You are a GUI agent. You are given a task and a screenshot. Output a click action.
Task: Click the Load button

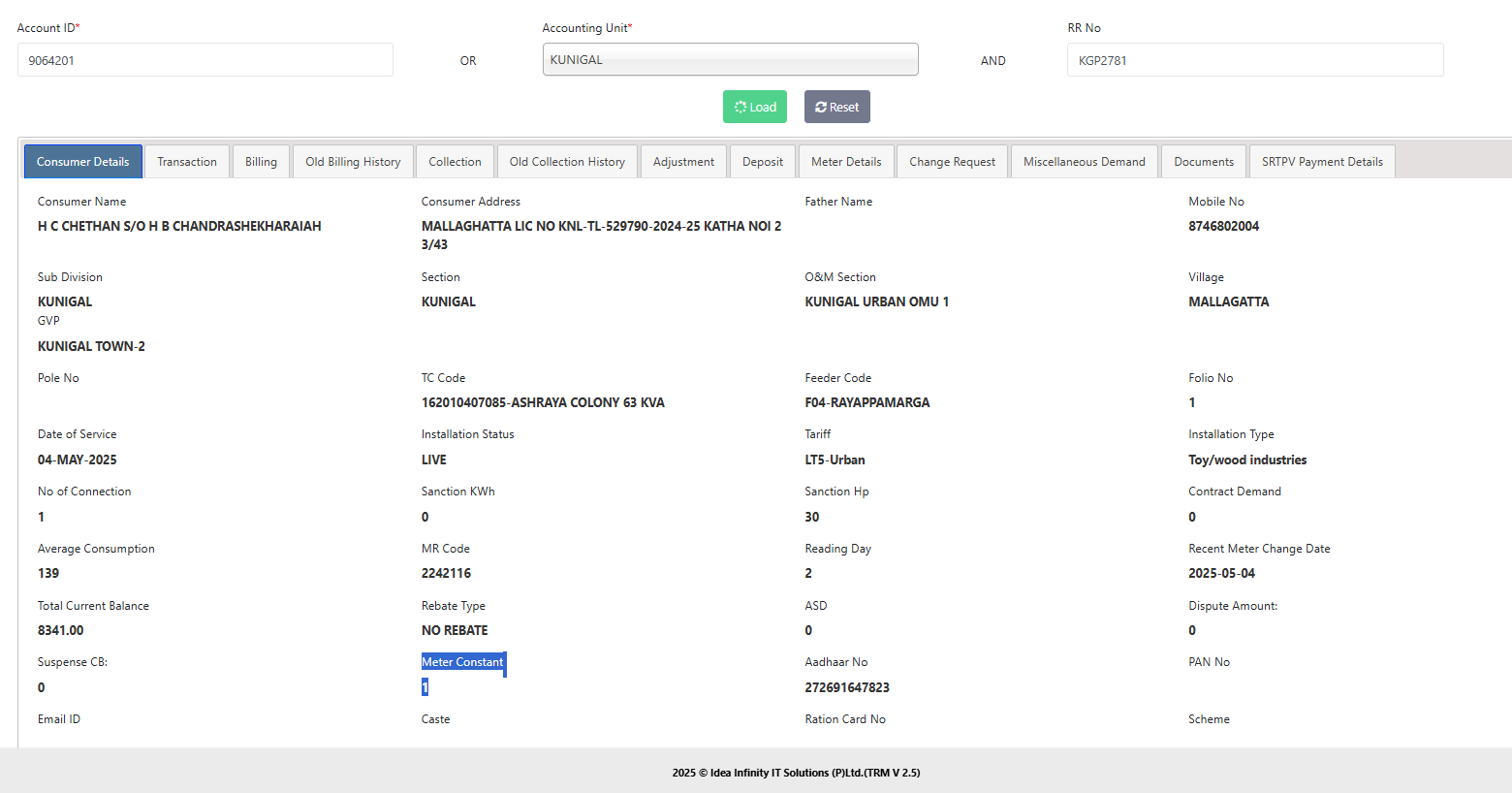point(754,107)
